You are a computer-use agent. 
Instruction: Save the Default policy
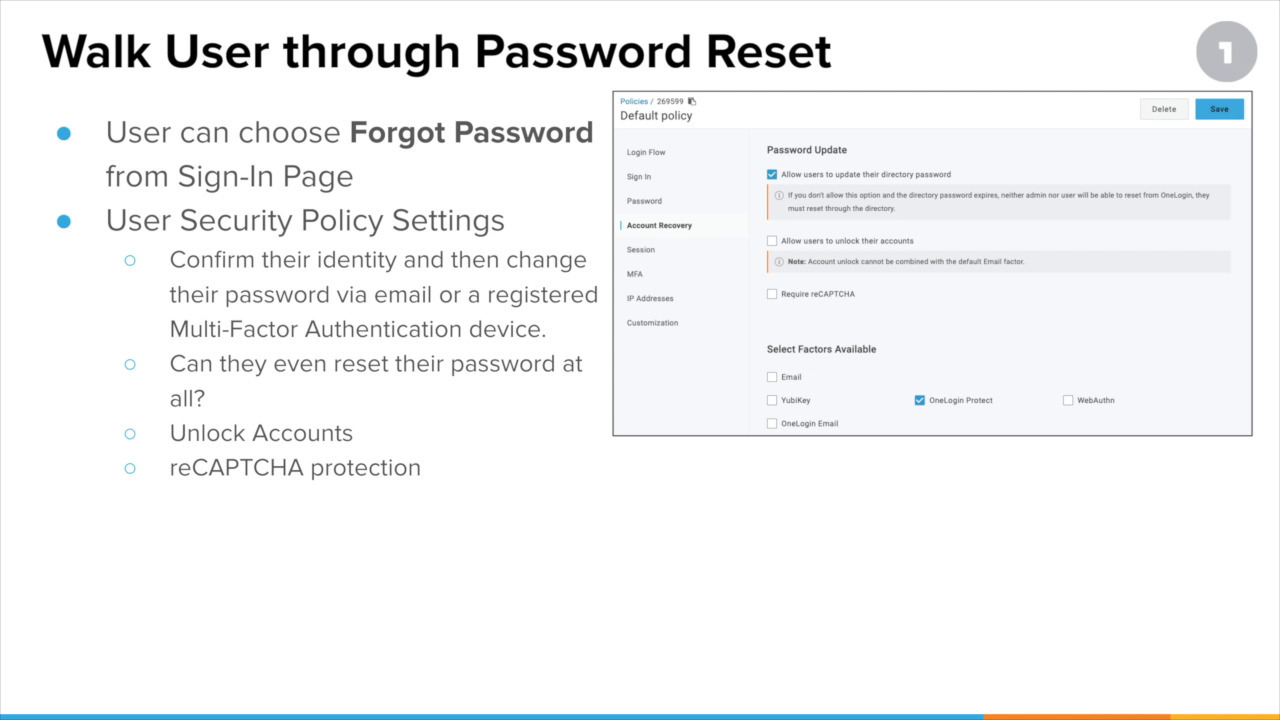(x=1219, y=109)
